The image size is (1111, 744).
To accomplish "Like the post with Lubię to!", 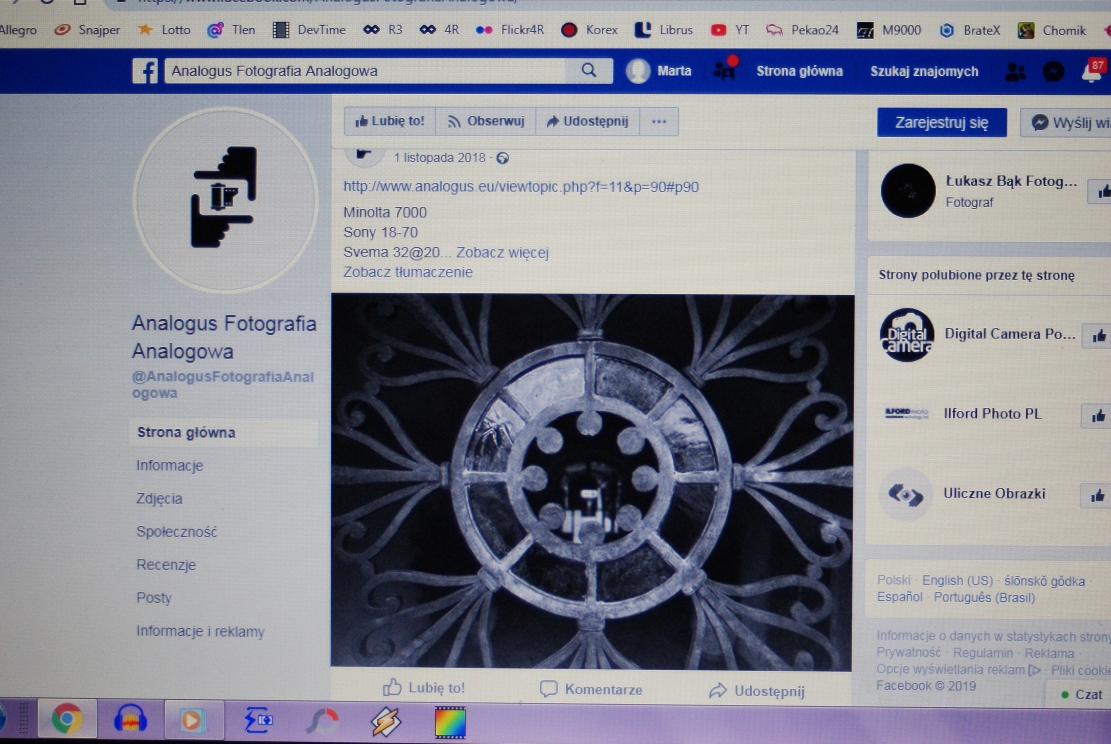I will pos(424,688).
